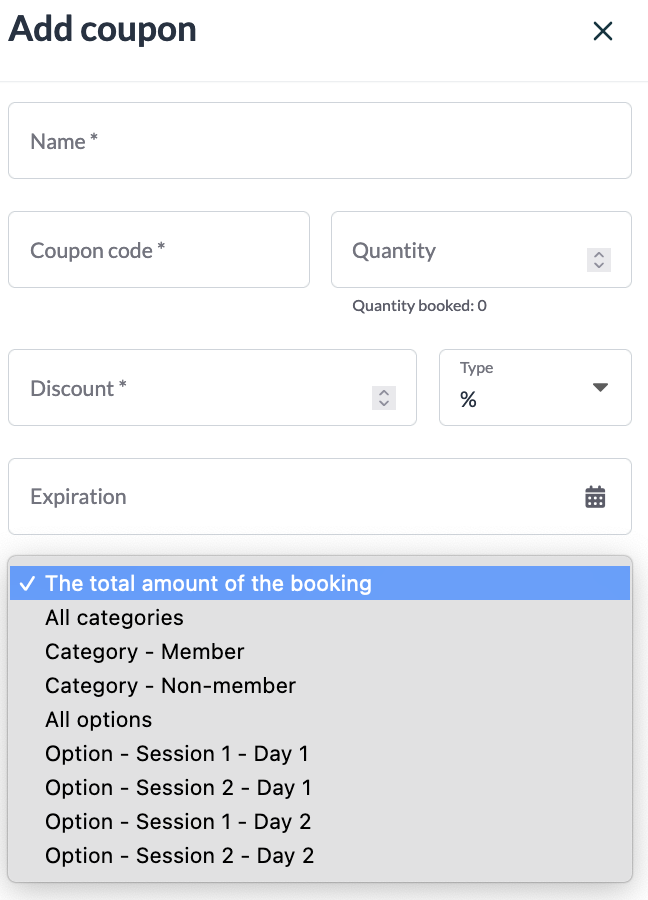Click the Discount spinner arrows
The height and width of the screenshot is (900, 648).
click(x=384, y=398)
